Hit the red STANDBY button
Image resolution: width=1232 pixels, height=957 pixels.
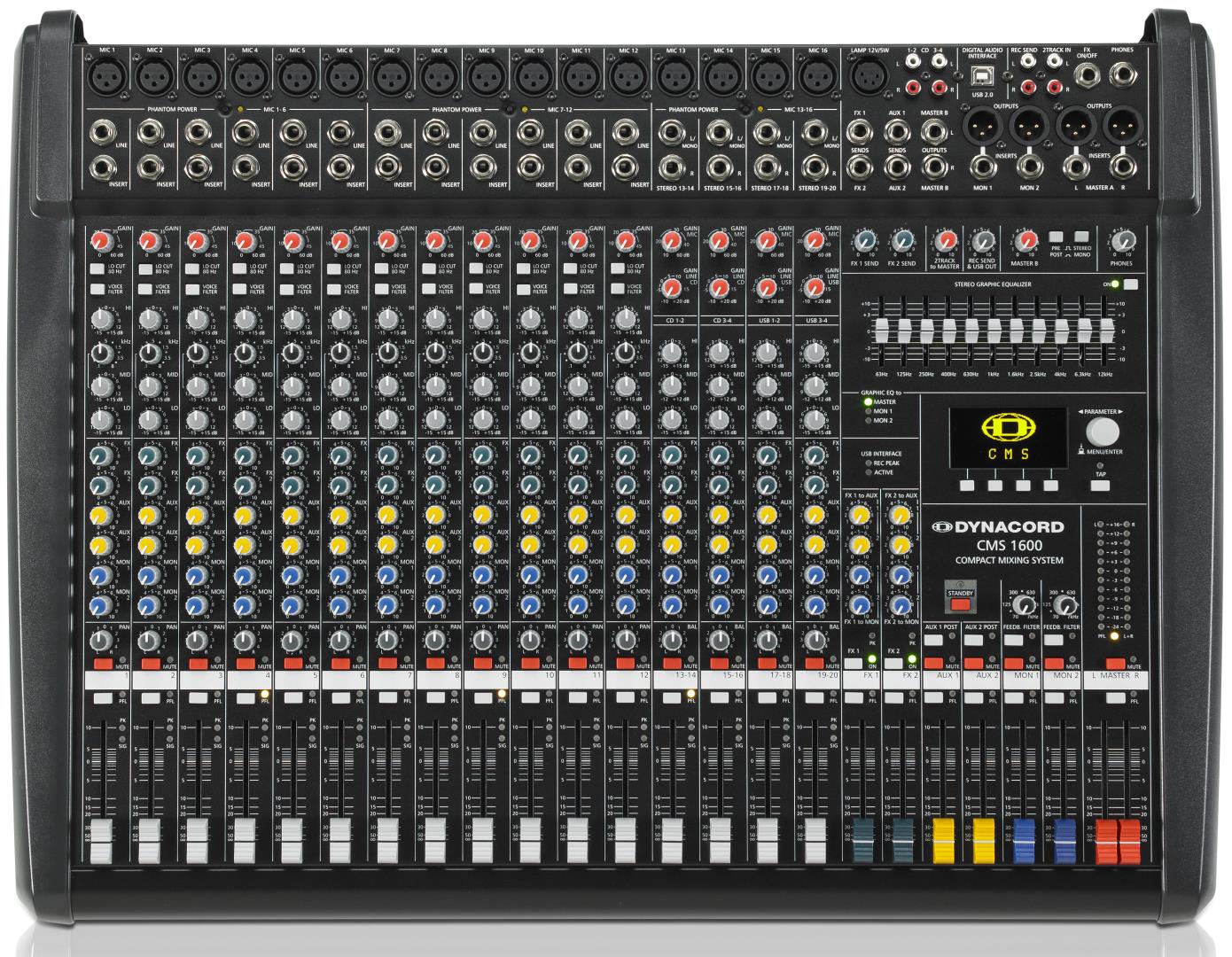coord(960,604)
